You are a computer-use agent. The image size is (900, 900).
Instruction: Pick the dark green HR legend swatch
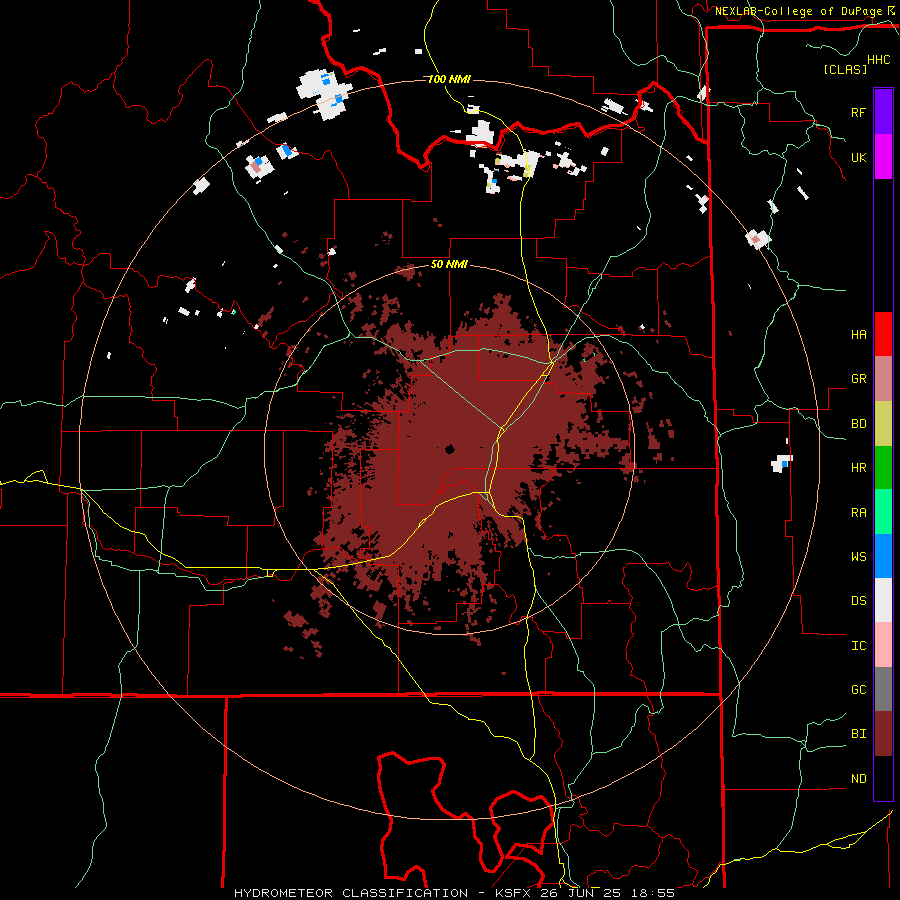883,468
